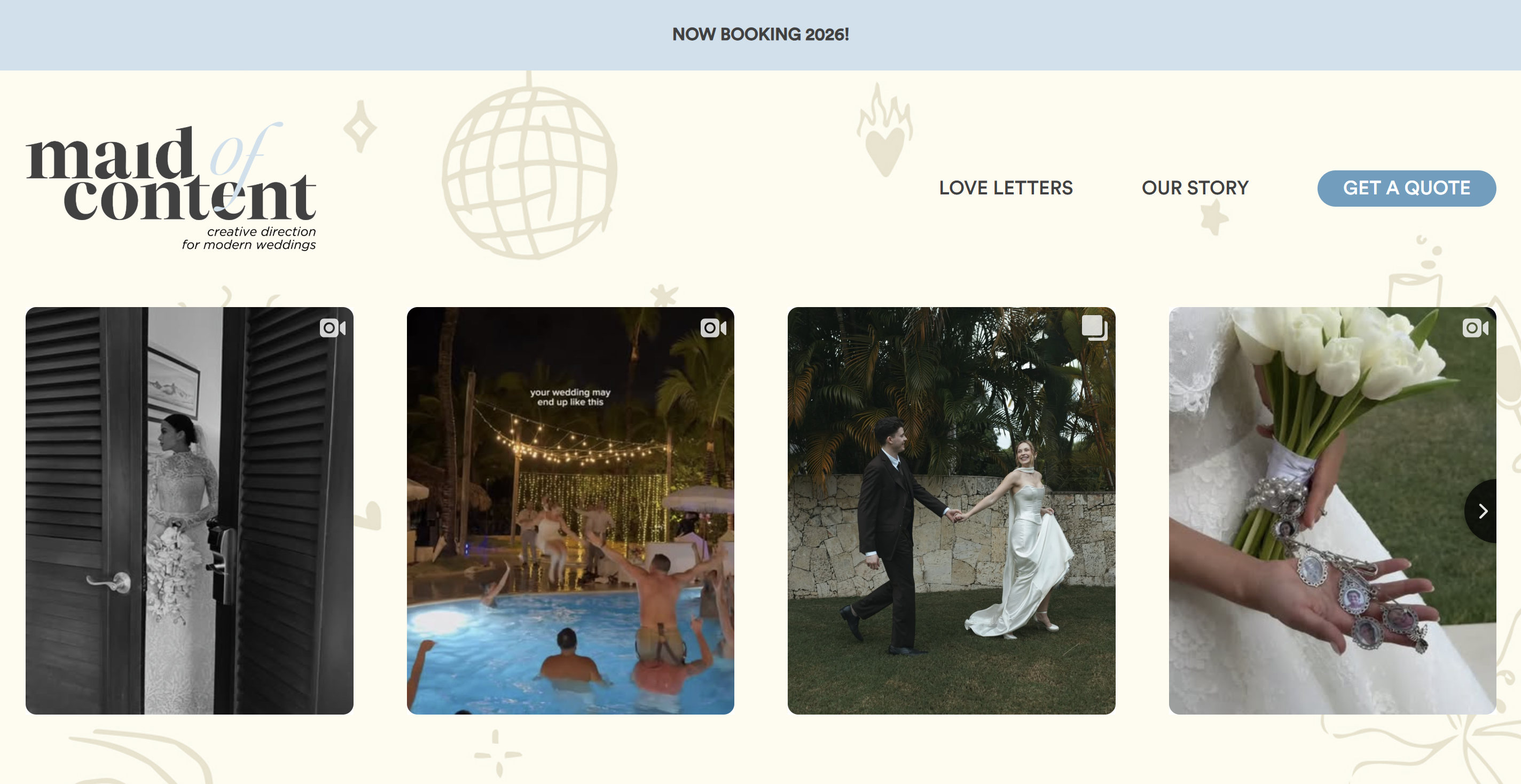
Task: Click video icon on tulip bouquet post
Action: (1475, 328)
